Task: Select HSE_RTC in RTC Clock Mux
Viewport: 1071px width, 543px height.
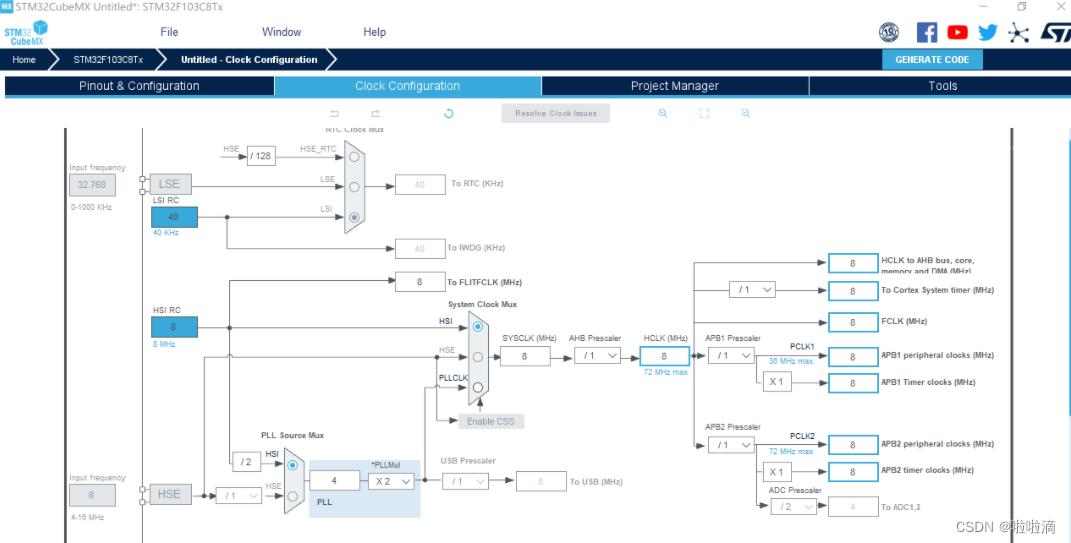Action: (x=354, y=156)
